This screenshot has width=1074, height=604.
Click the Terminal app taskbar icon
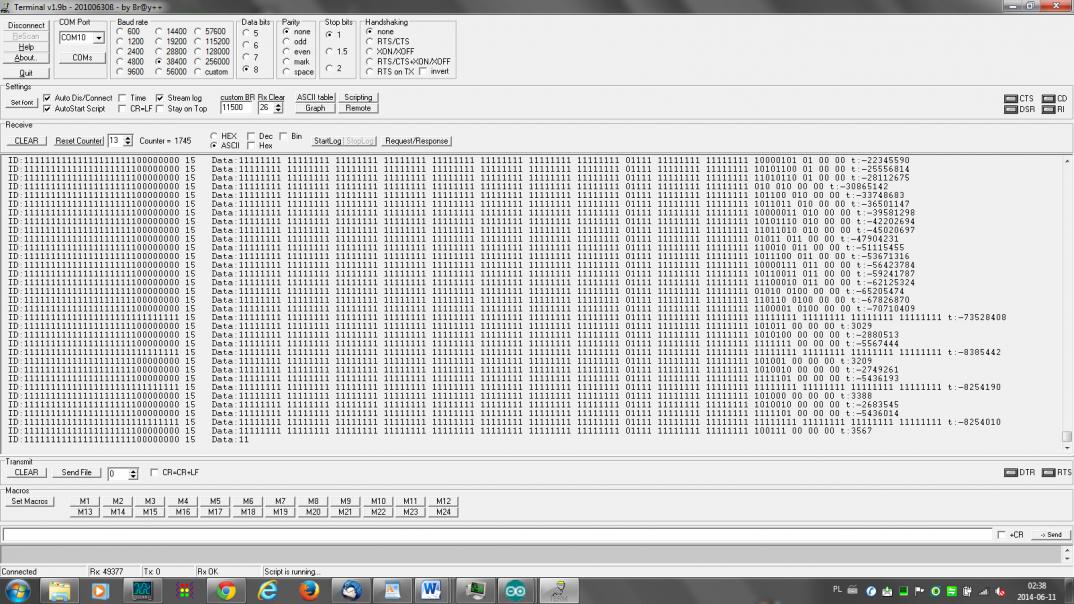[x=559, y=591]
